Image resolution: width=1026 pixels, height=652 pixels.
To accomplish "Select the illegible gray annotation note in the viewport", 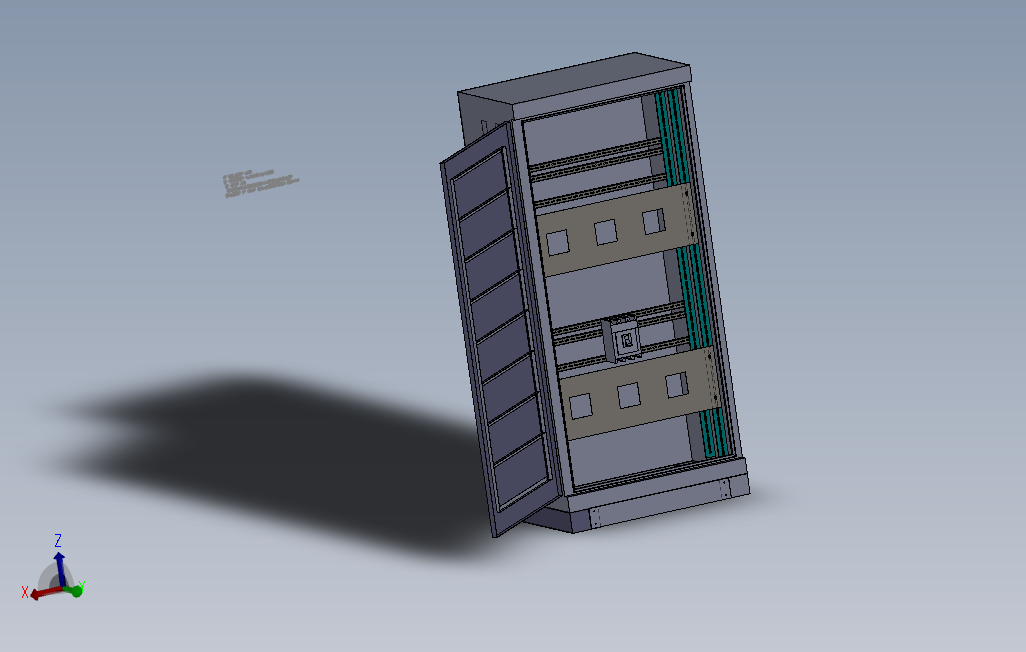I will (260, 183).
